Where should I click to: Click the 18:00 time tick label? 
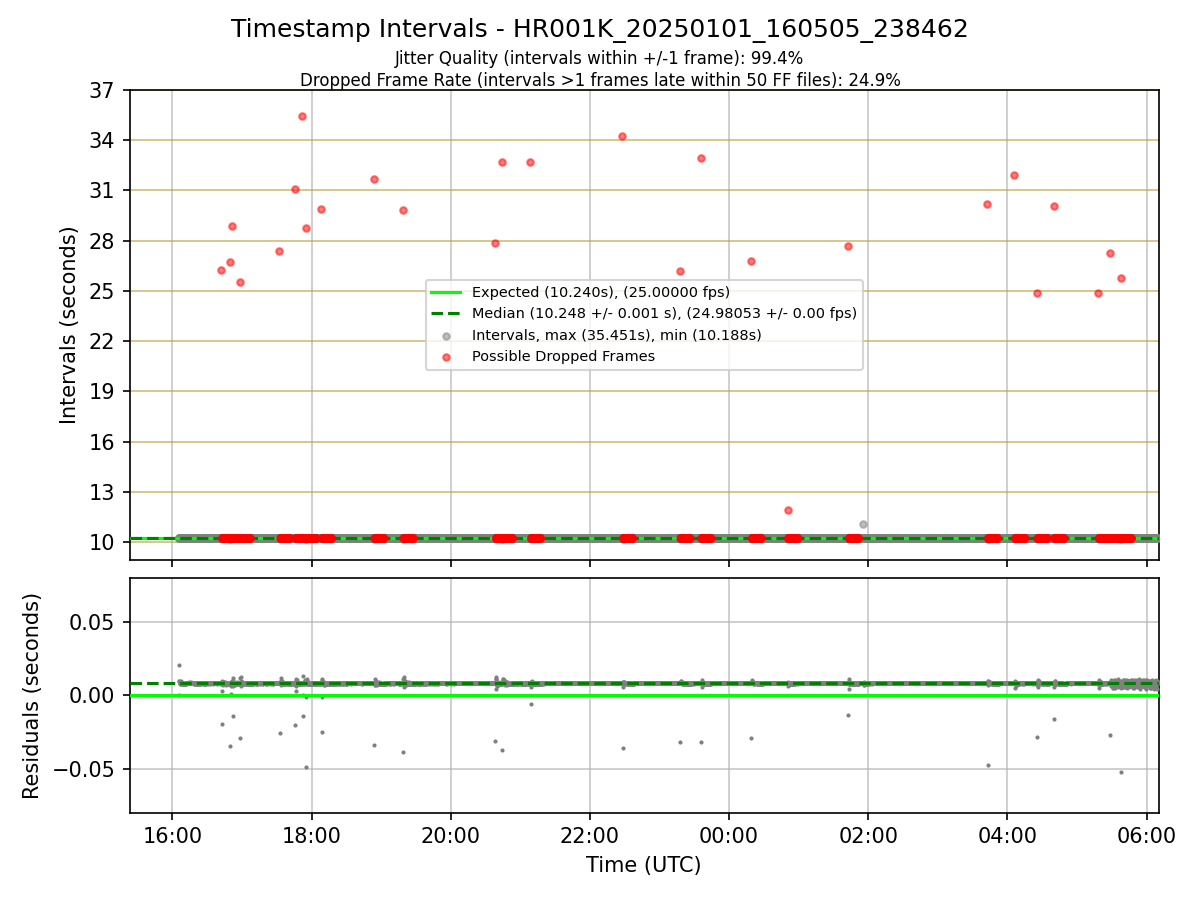click(x=311, y=835)
